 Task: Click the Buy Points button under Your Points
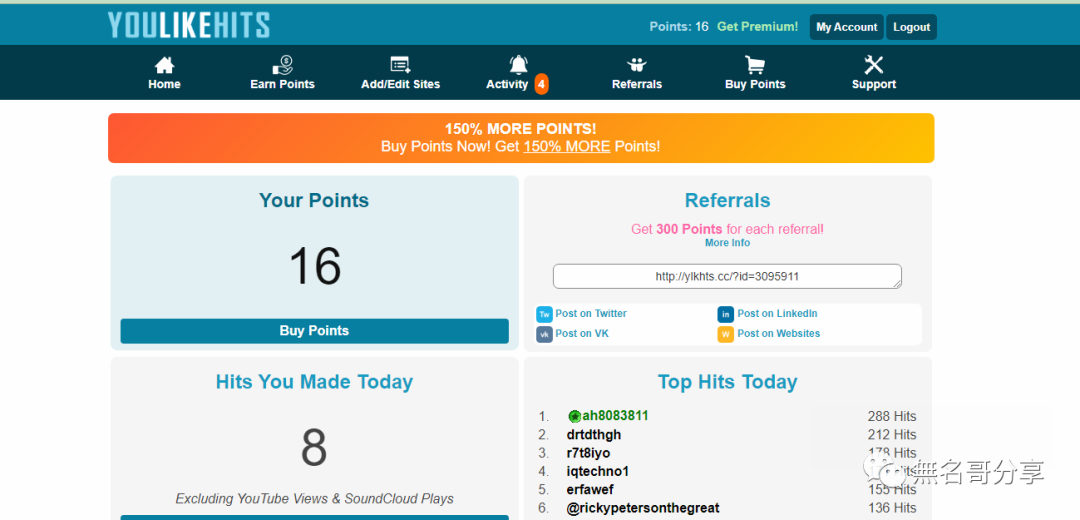point(314,331)
